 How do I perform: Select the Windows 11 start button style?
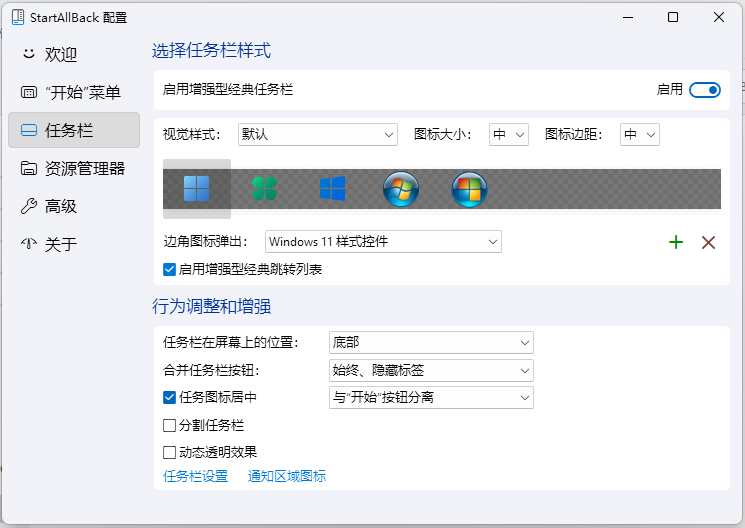(196, 189)
